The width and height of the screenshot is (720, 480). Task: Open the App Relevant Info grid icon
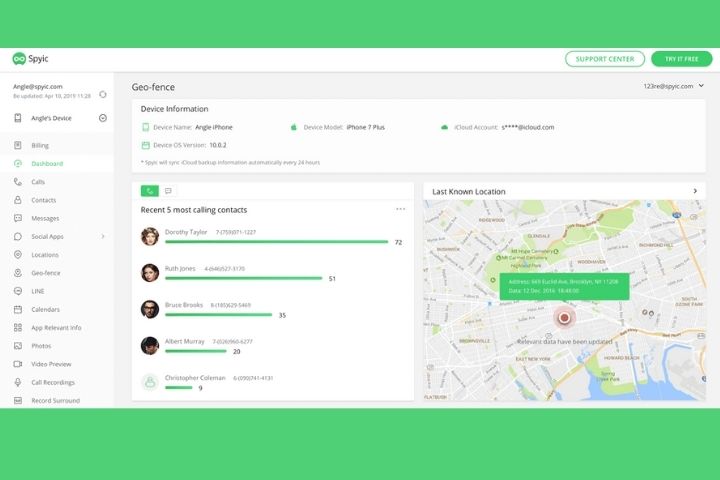(x=17, y=328)
